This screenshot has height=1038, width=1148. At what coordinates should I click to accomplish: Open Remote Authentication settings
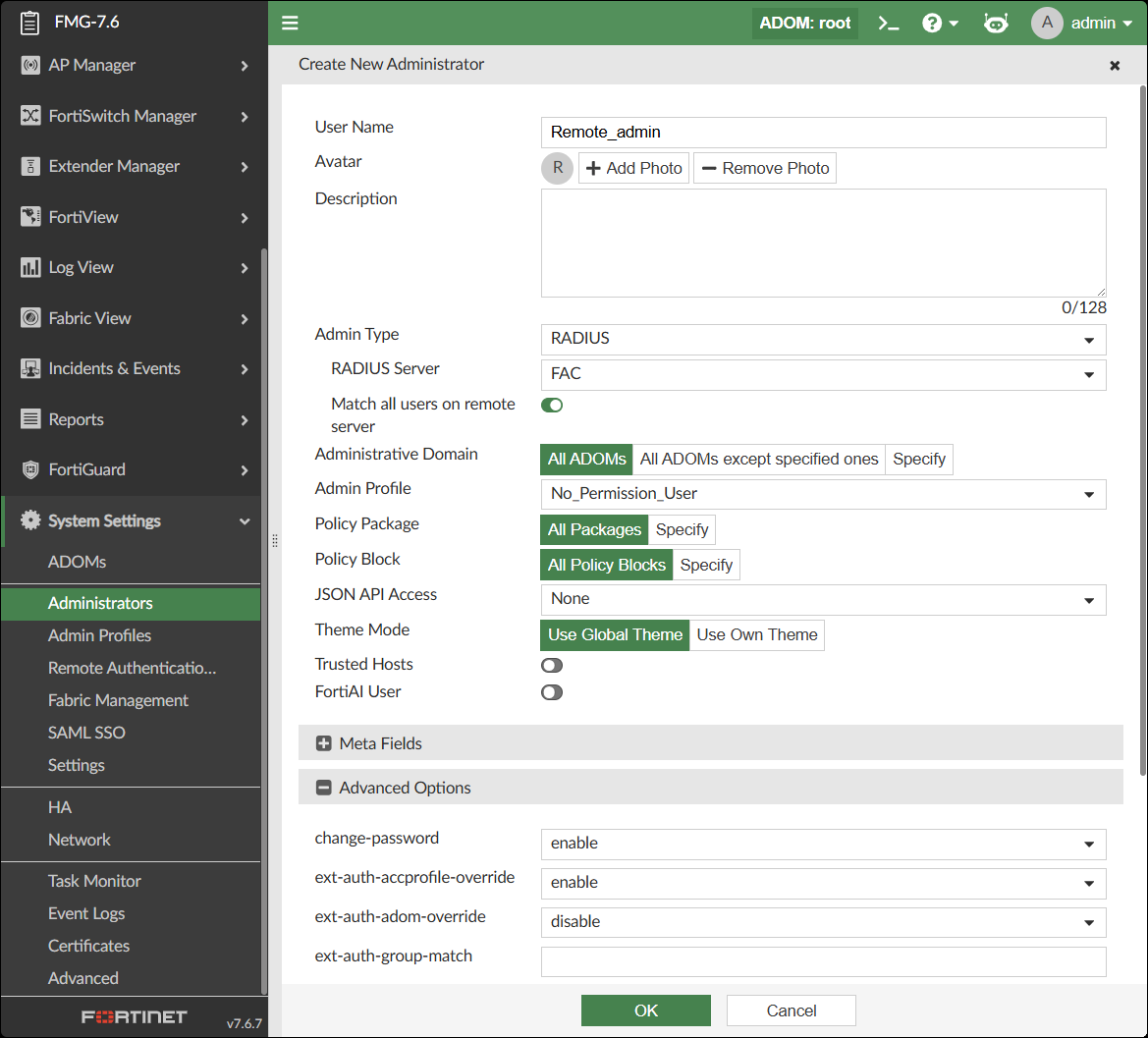coord(132,668)
